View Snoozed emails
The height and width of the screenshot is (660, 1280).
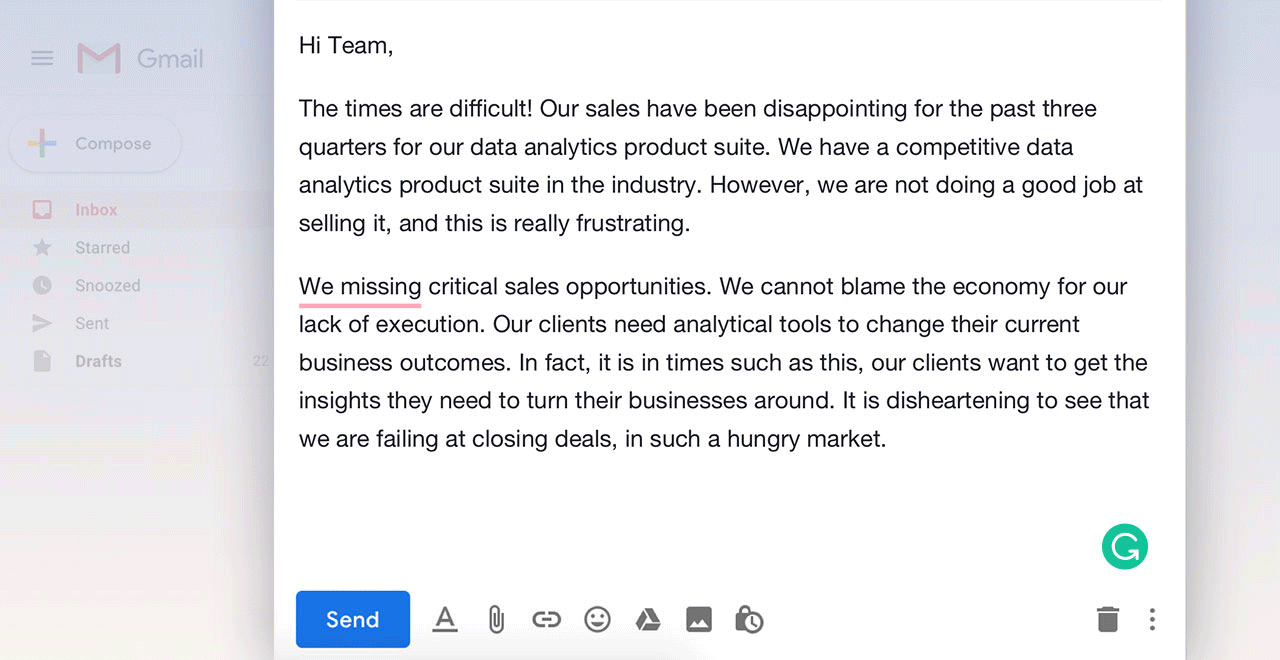(107, 286)
